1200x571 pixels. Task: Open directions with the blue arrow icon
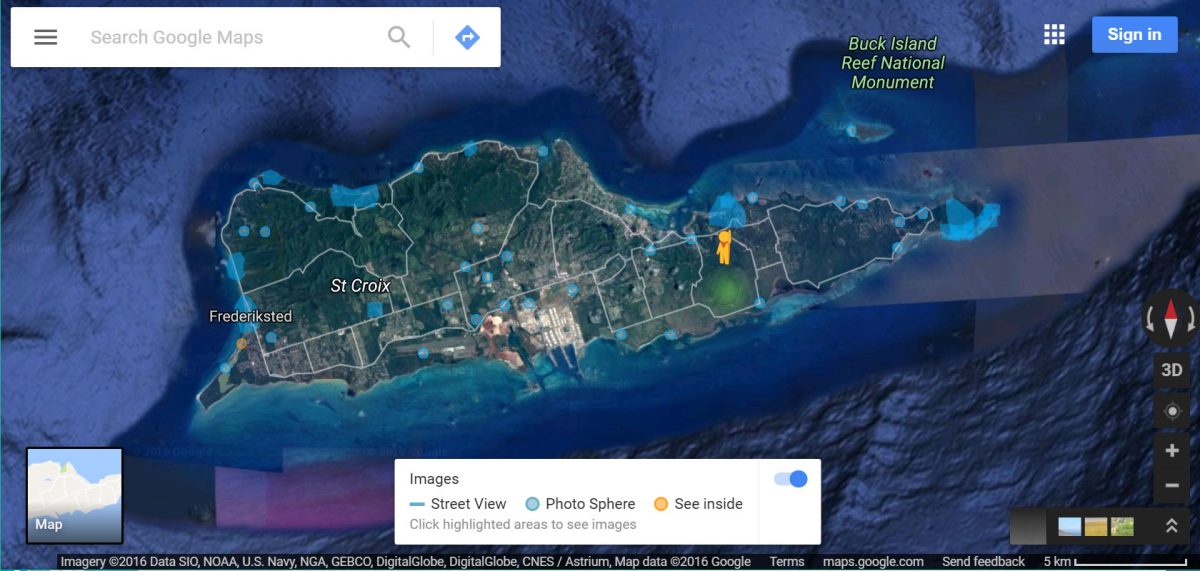tap(467, 37)
